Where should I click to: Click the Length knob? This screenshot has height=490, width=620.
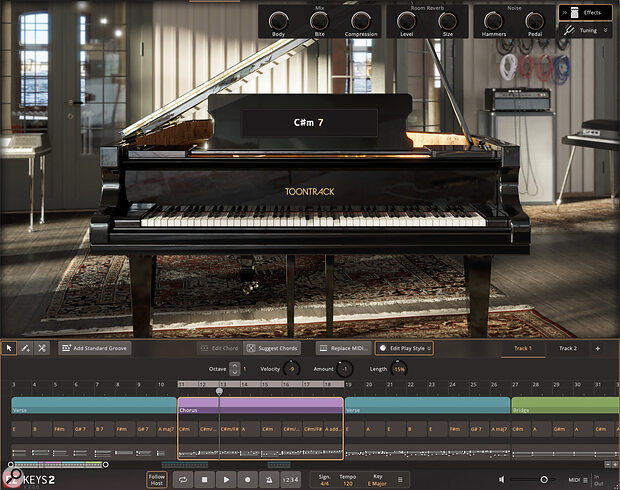[x=398, y=369]
